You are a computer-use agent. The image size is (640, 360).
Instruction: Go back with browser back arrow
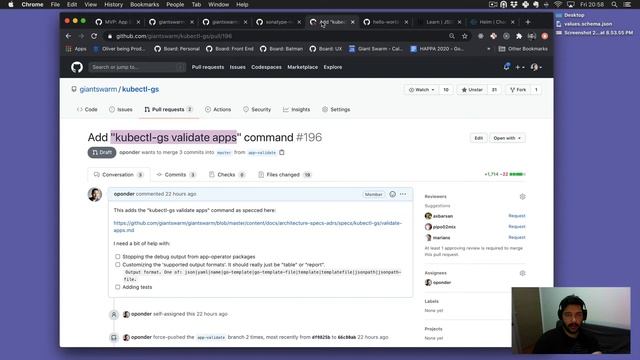[x=68, y=36]
